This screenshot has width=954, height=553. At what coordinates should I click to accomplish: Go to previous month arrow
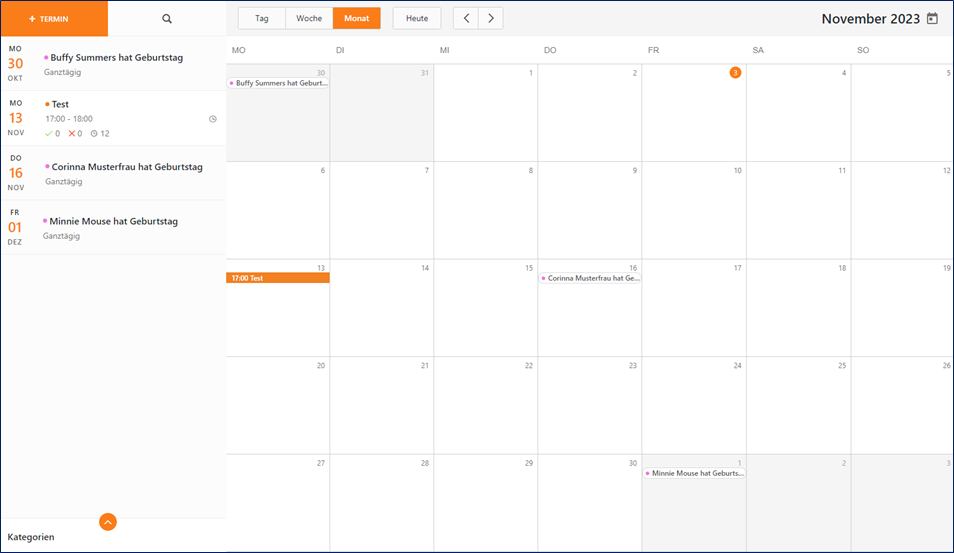coord(466,18)
